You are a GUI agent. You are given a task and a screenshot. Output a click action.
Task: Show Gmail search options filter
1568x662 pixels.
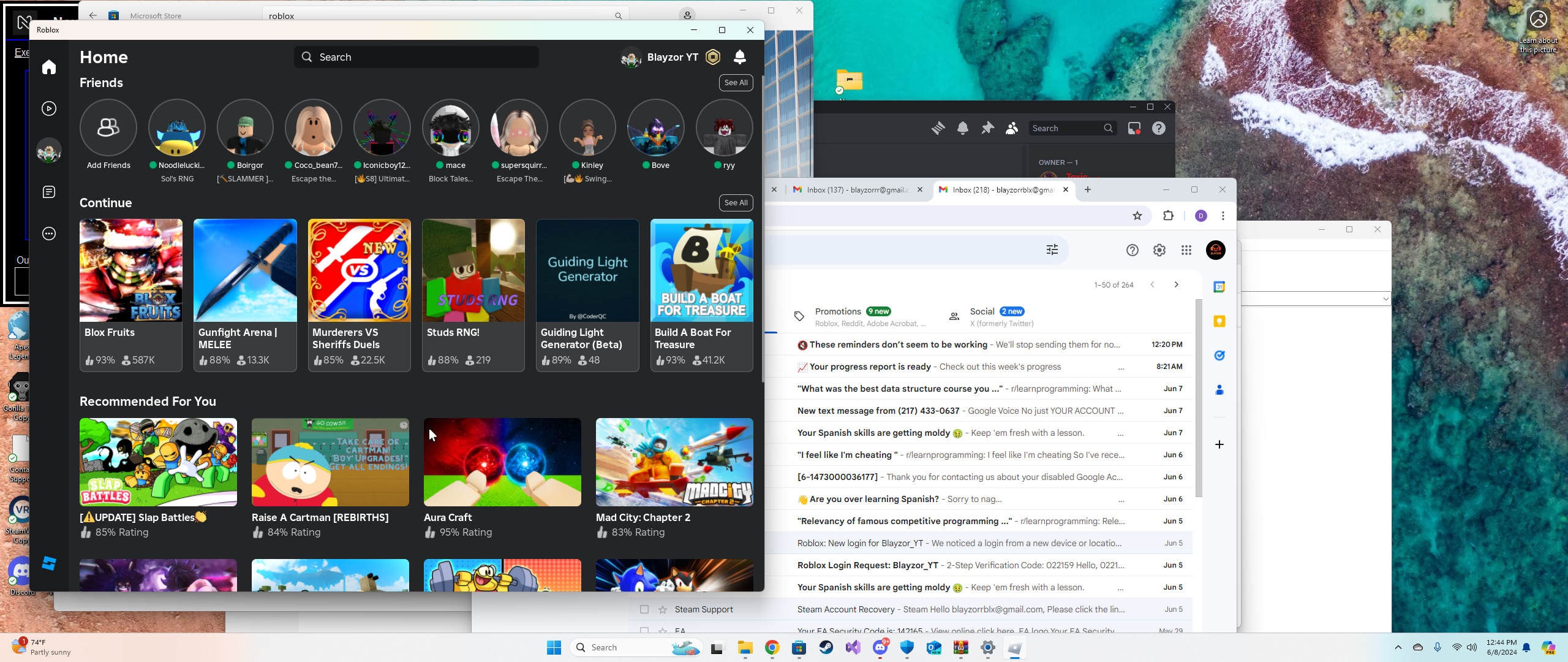coord(1052,249)
